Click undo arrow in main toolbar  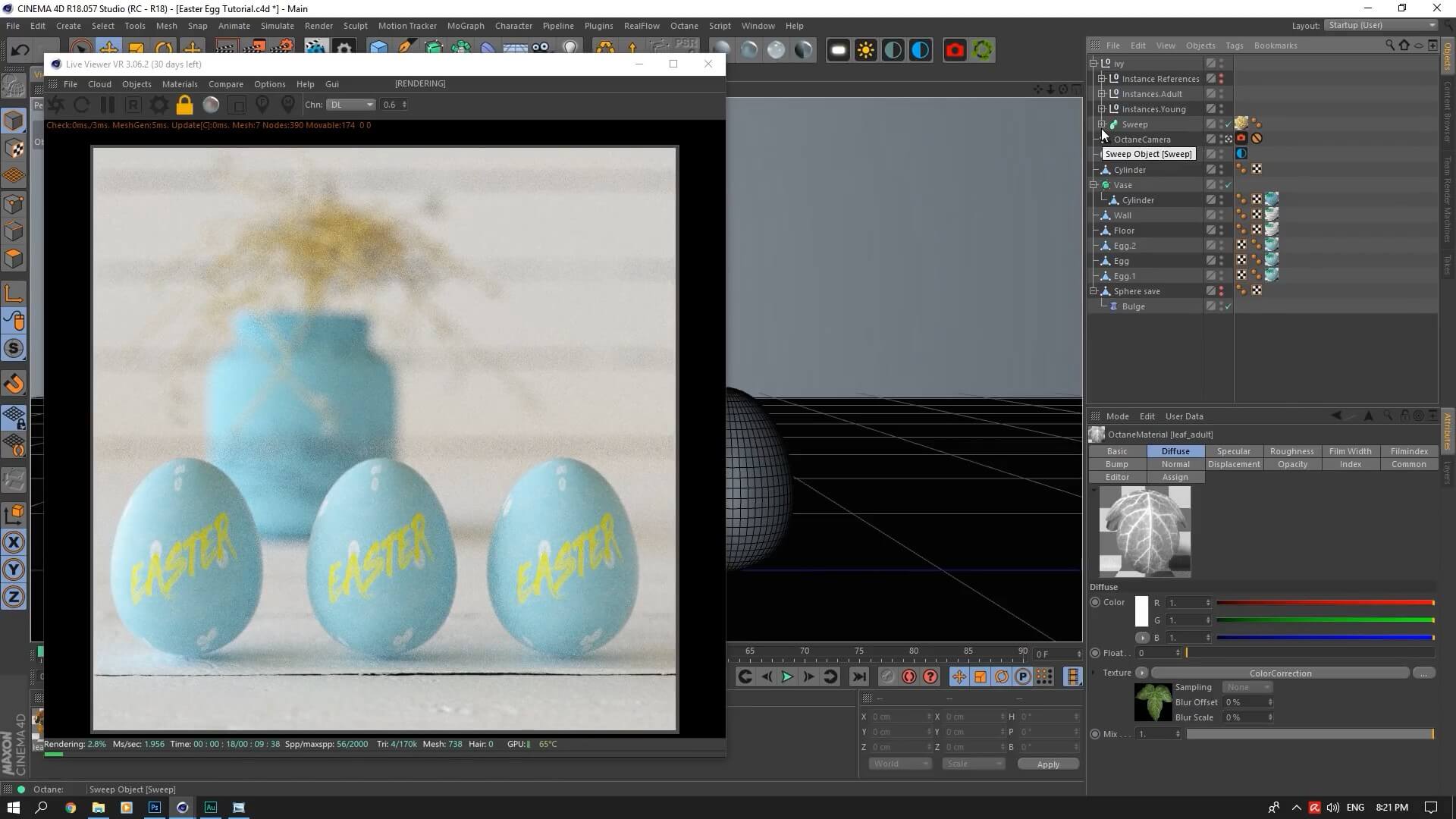tap(20, 51)
